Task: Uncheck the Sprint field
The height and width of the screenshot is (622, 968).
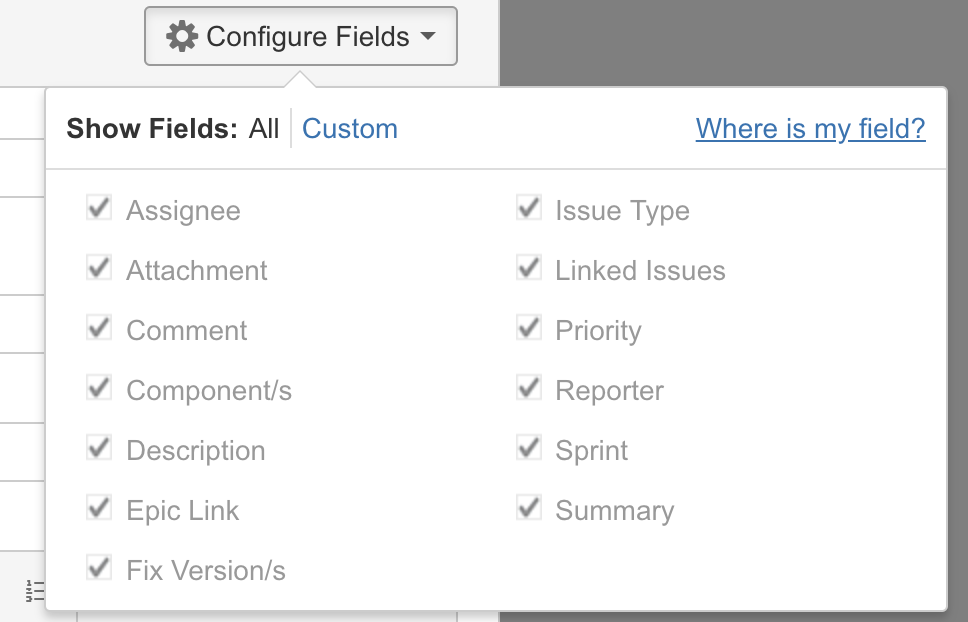Action: click(x=528, y=449)
